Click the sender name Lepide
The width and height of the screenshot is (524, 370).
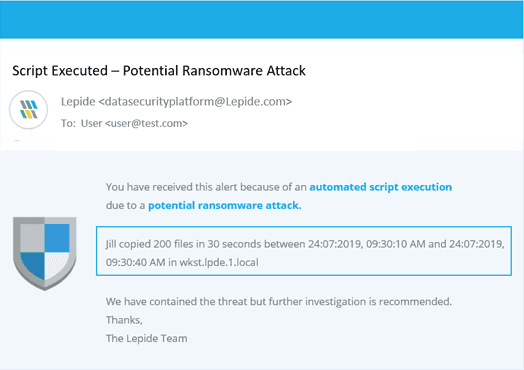pyautogui.click(x=78, y=102)
